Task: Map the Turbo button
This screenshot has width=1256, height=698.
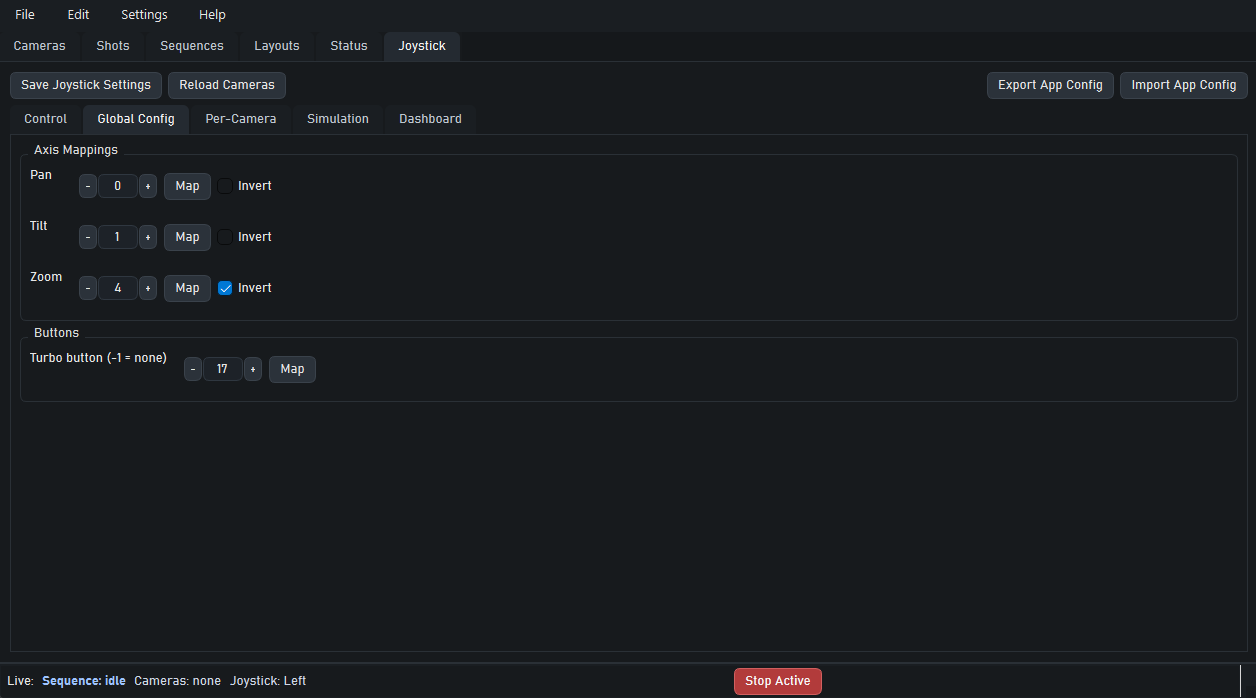Action: tap(292, 369)
